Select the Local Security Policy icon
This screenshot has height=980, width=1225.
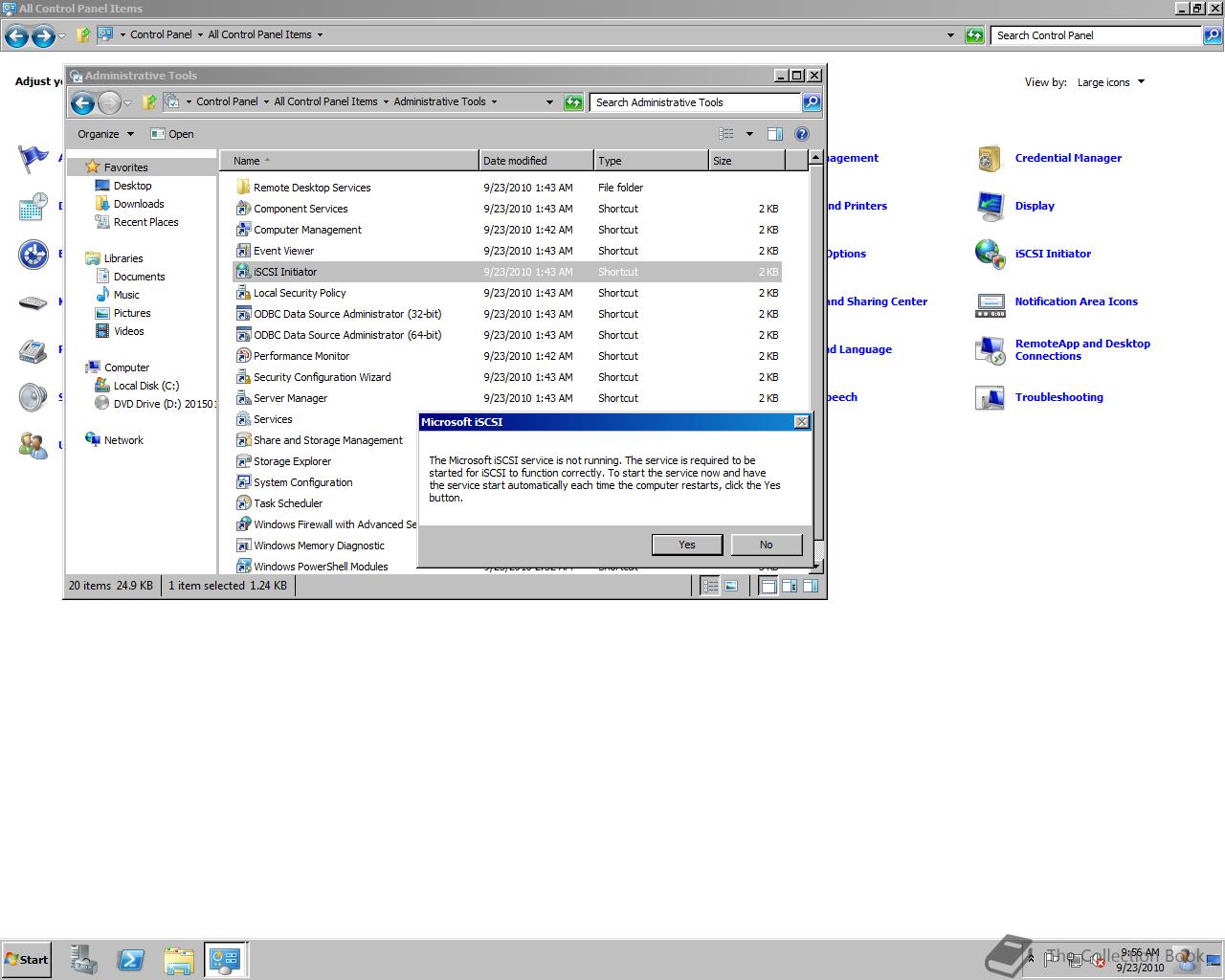(x=243, y=293)
